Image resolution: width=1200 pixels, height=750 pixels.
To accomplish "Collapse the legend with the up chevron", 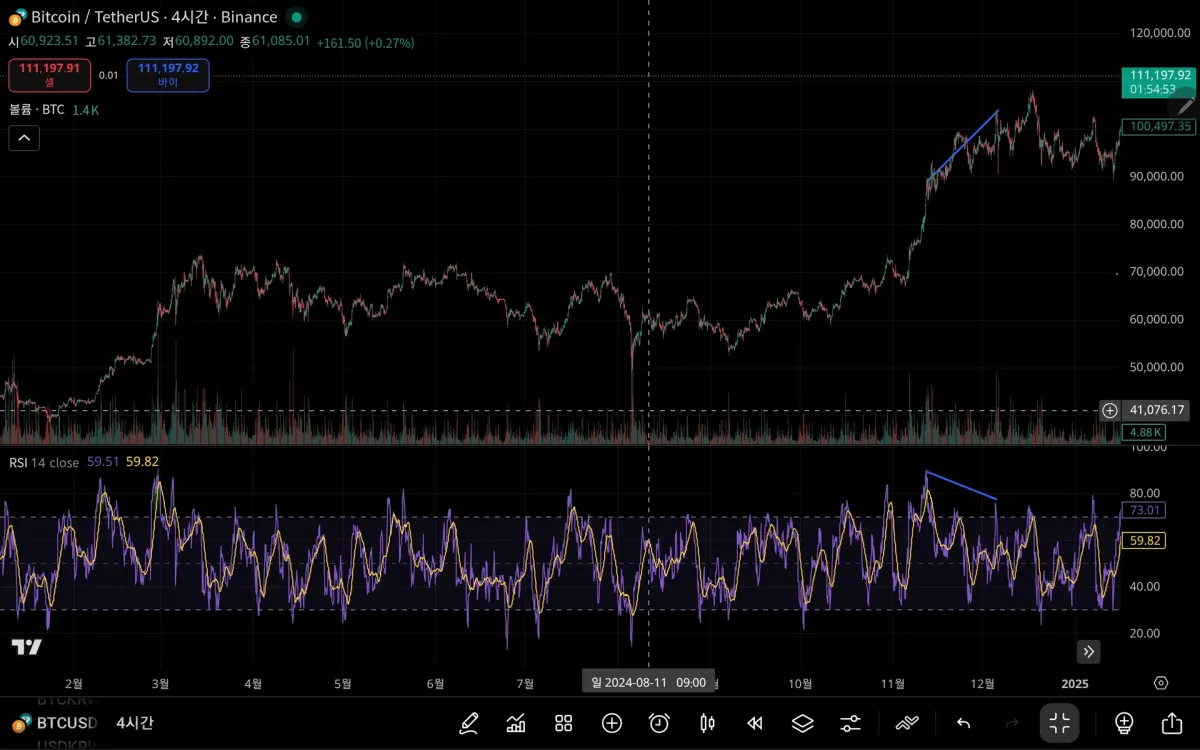I will click(x=24, y=137).
